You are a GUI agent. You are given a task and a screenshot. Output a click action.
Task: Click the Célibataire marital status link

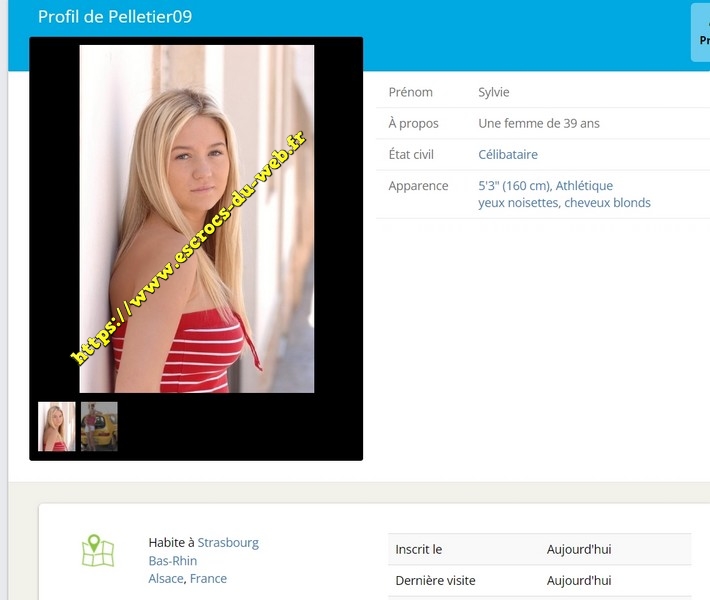508,155
